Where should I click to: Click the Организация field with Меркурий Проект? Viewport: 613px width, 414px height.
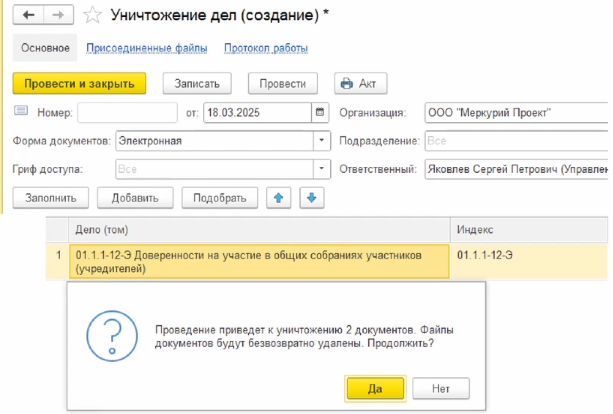[x=516, y=113]
